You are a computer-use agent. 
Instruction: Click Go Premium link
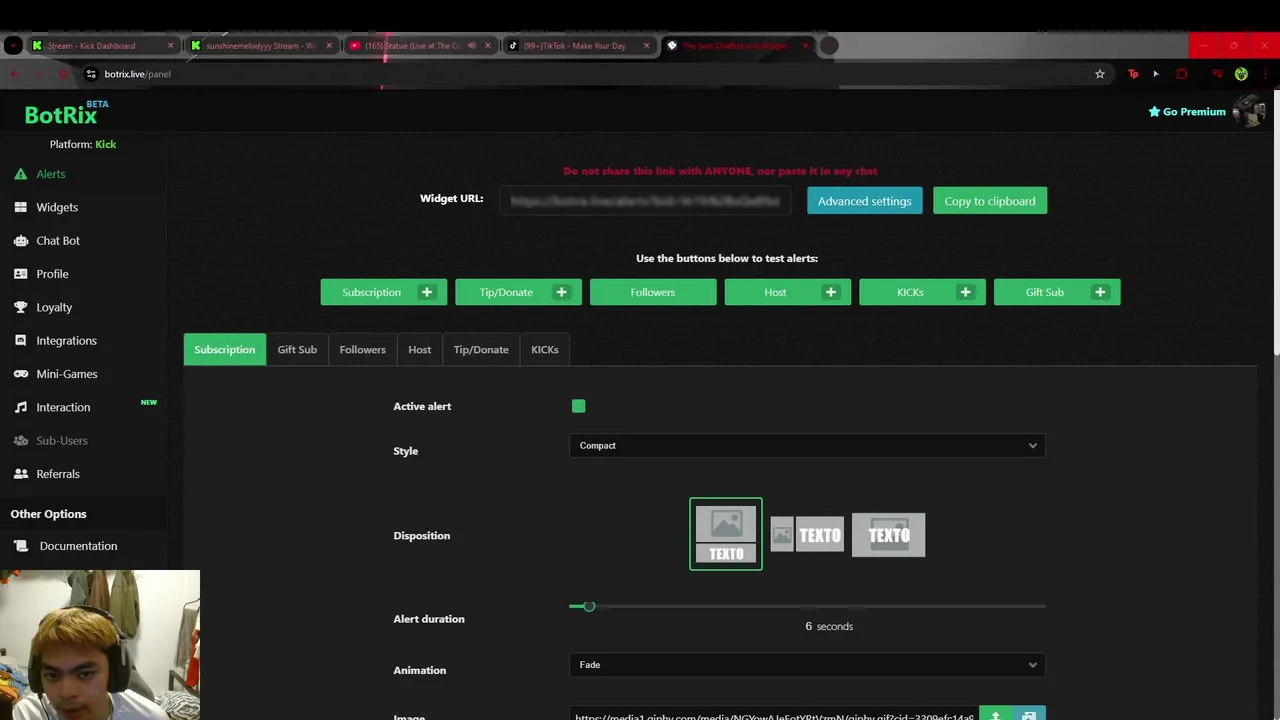coord(1187,112)
